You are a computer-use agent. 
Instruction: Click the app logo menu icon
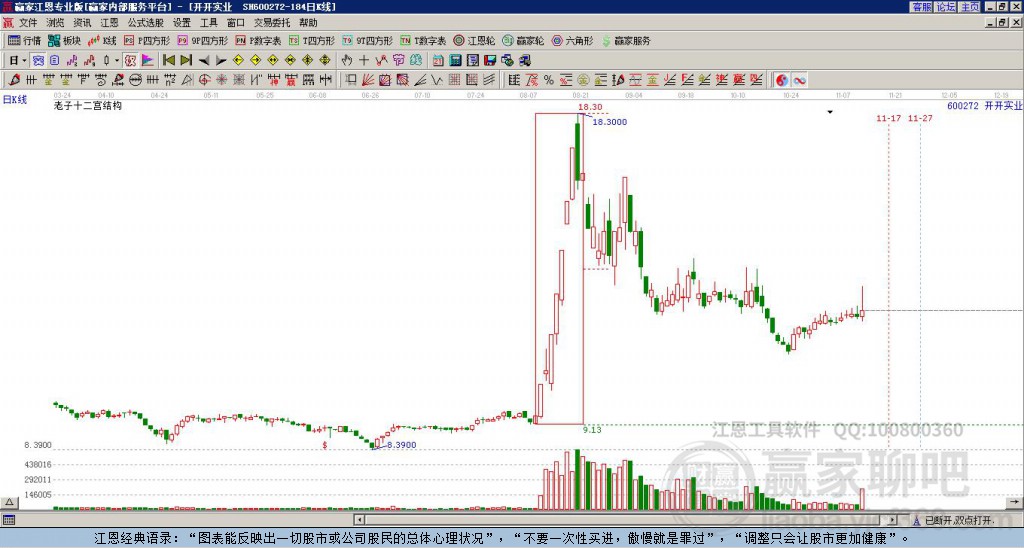click(8, 23)
